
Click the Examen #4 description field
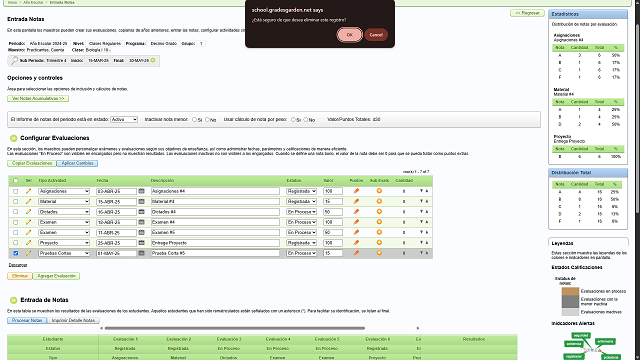click(x=215, y=222)
